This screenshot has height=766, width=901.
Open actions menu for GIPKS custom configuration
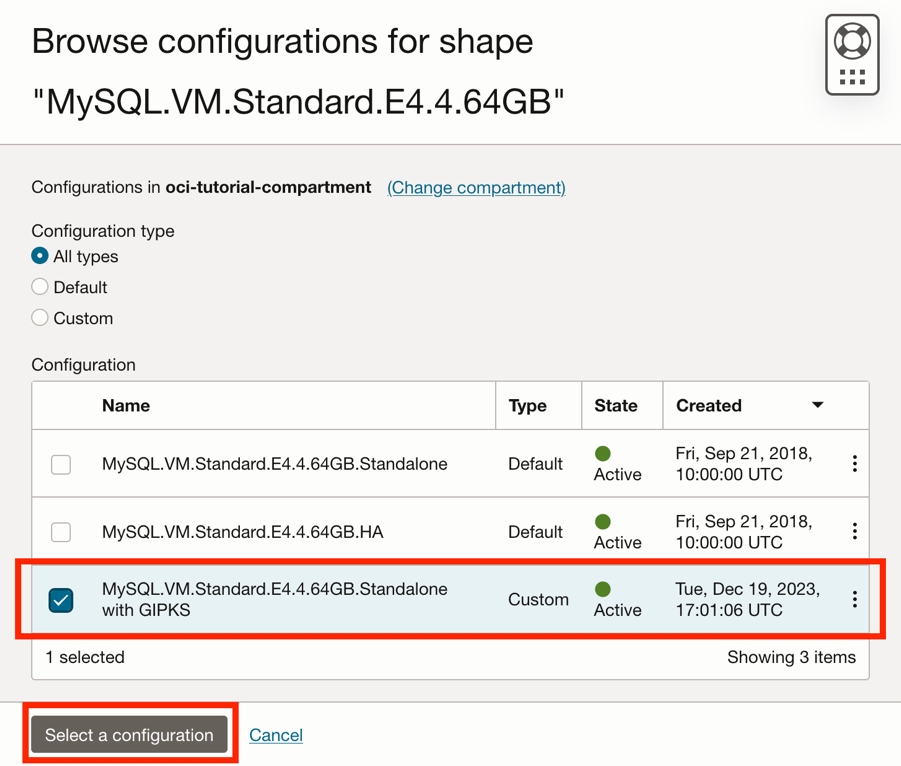(x=854, y=599)
